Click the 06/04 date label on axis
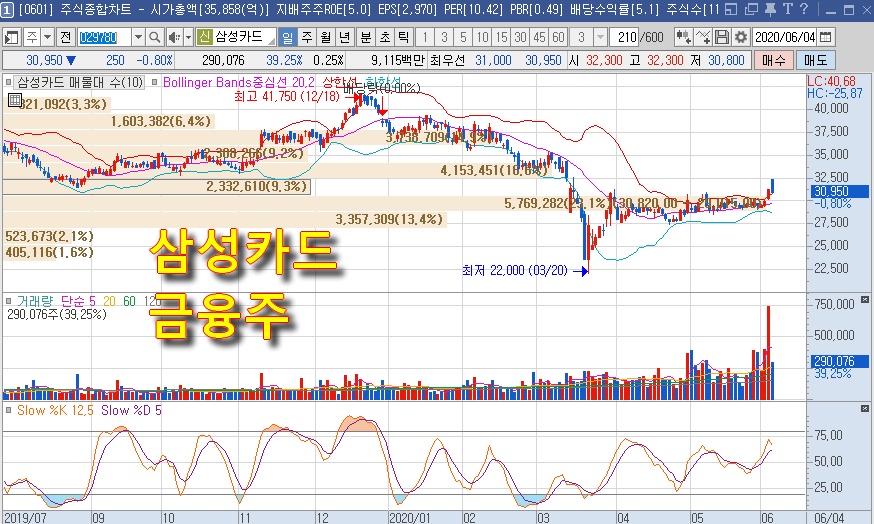 829,517
